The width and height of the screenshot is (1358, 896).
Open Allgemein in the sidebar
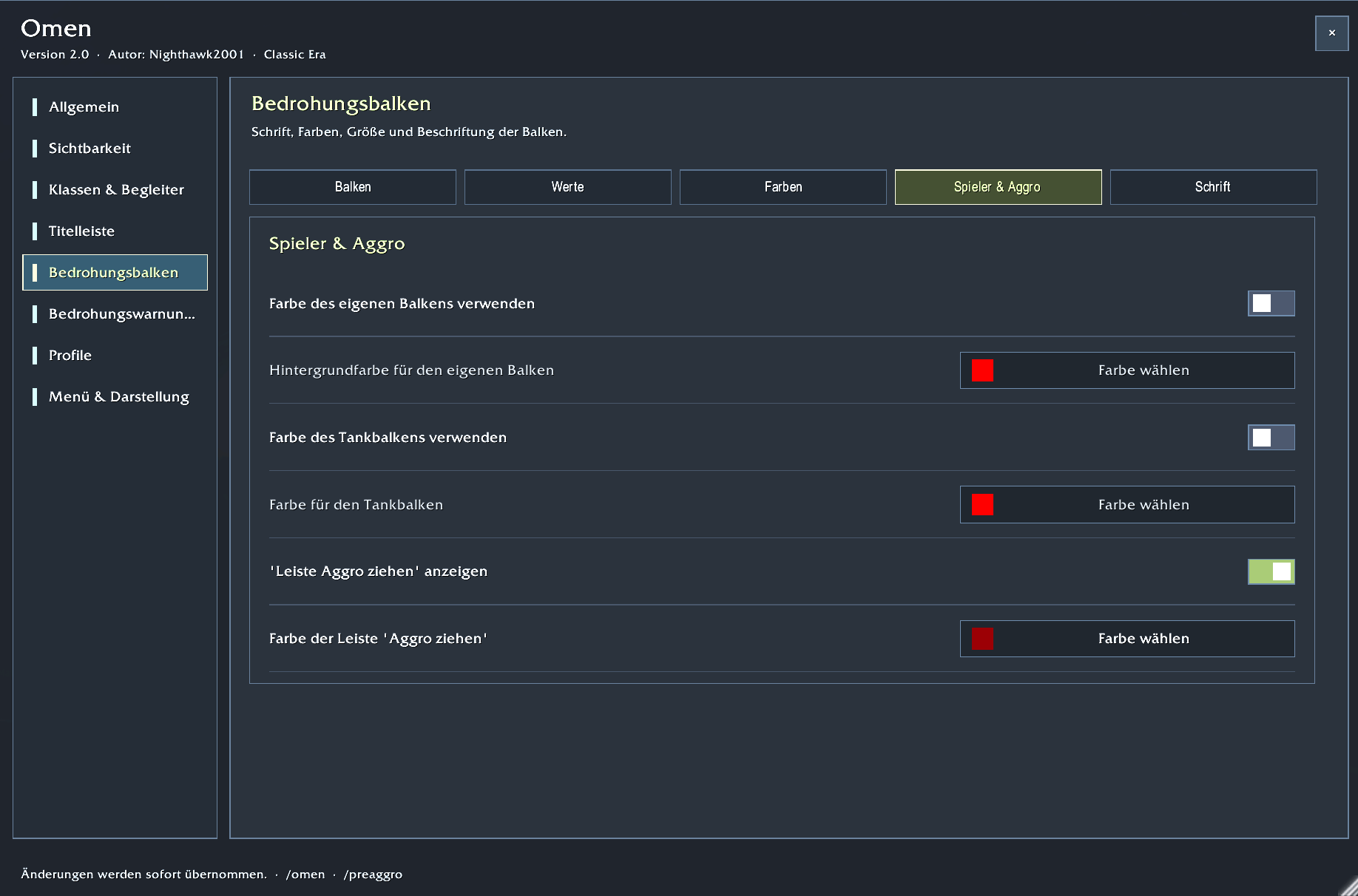[115, 107]
